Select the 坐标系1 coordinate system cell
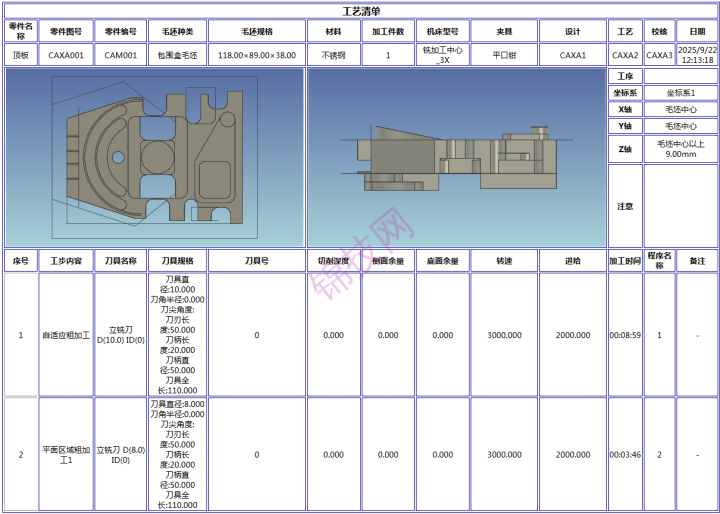 (680, 93)
